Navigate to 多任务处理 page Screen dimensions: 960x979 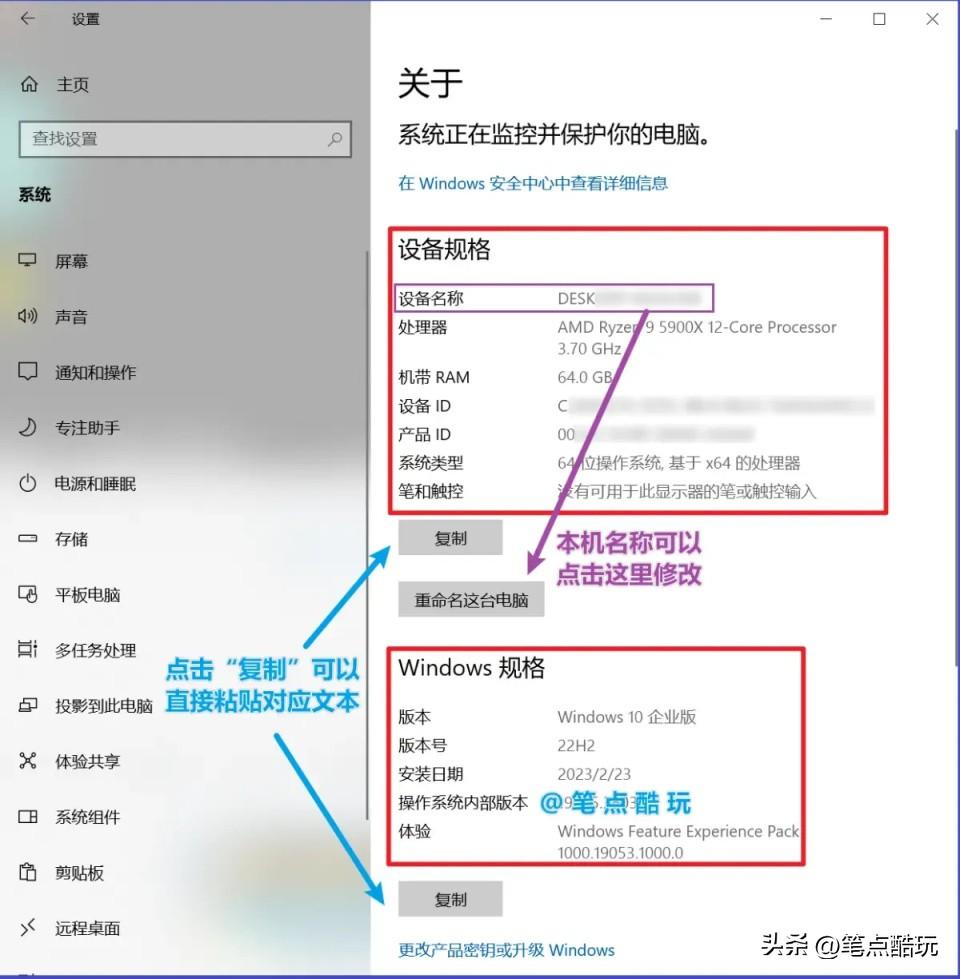click(x=96, y=650)
